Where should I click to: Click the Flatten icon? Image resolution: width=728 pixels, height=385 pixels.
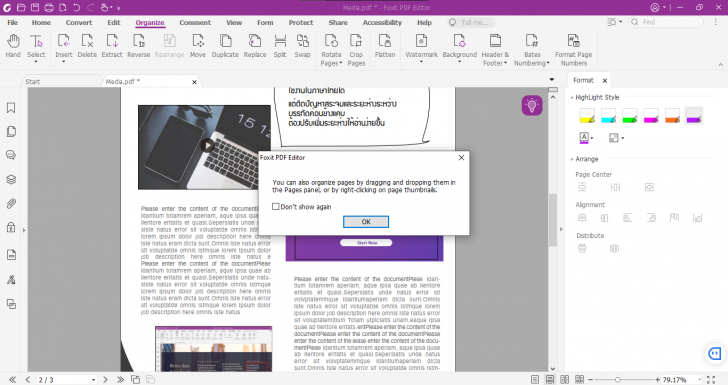385,46
